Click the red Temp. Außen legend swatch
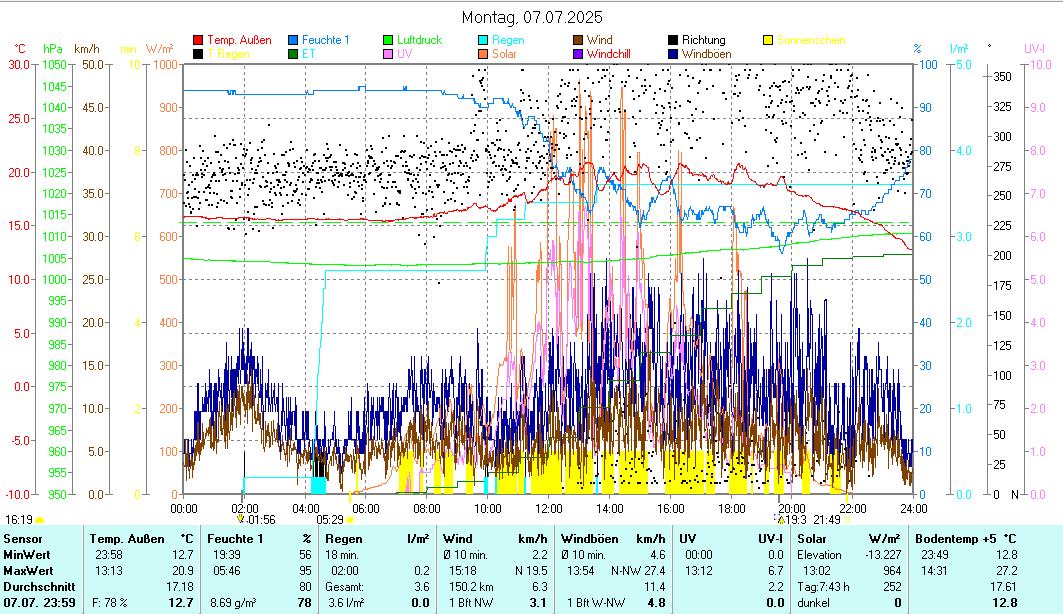 tap(198, 40)
